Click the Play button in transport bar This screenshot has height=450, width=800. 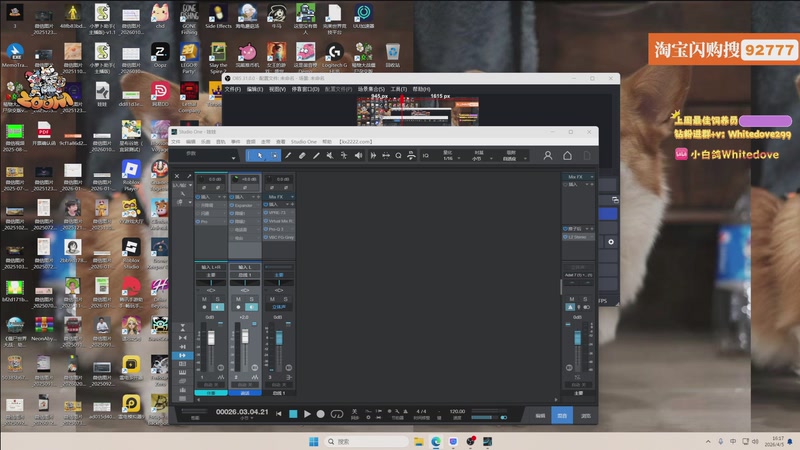[x=307, y=414]
